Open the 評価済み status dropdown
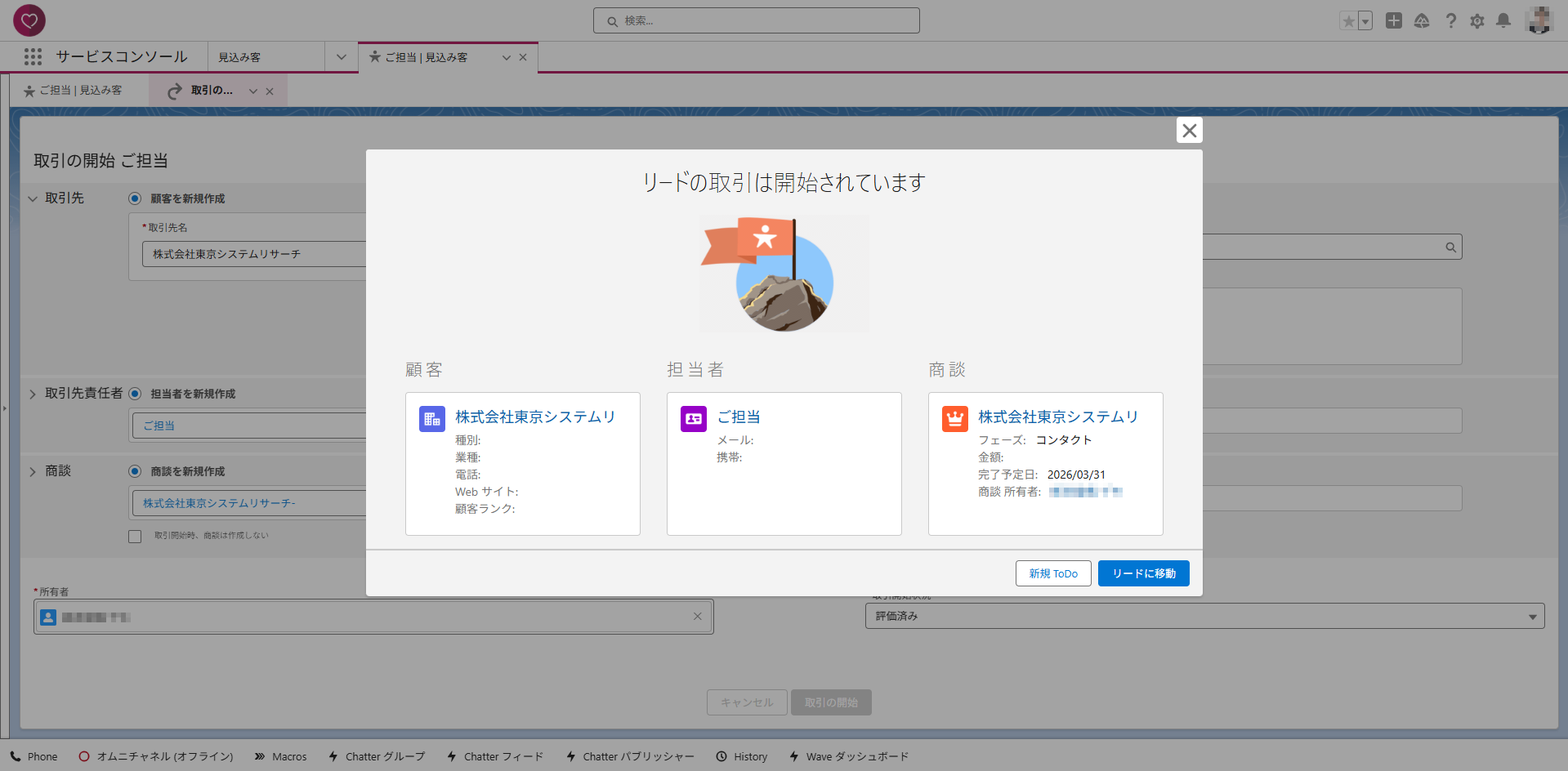The height and width of the screenshot is (771, 1568). point(1204,616)
